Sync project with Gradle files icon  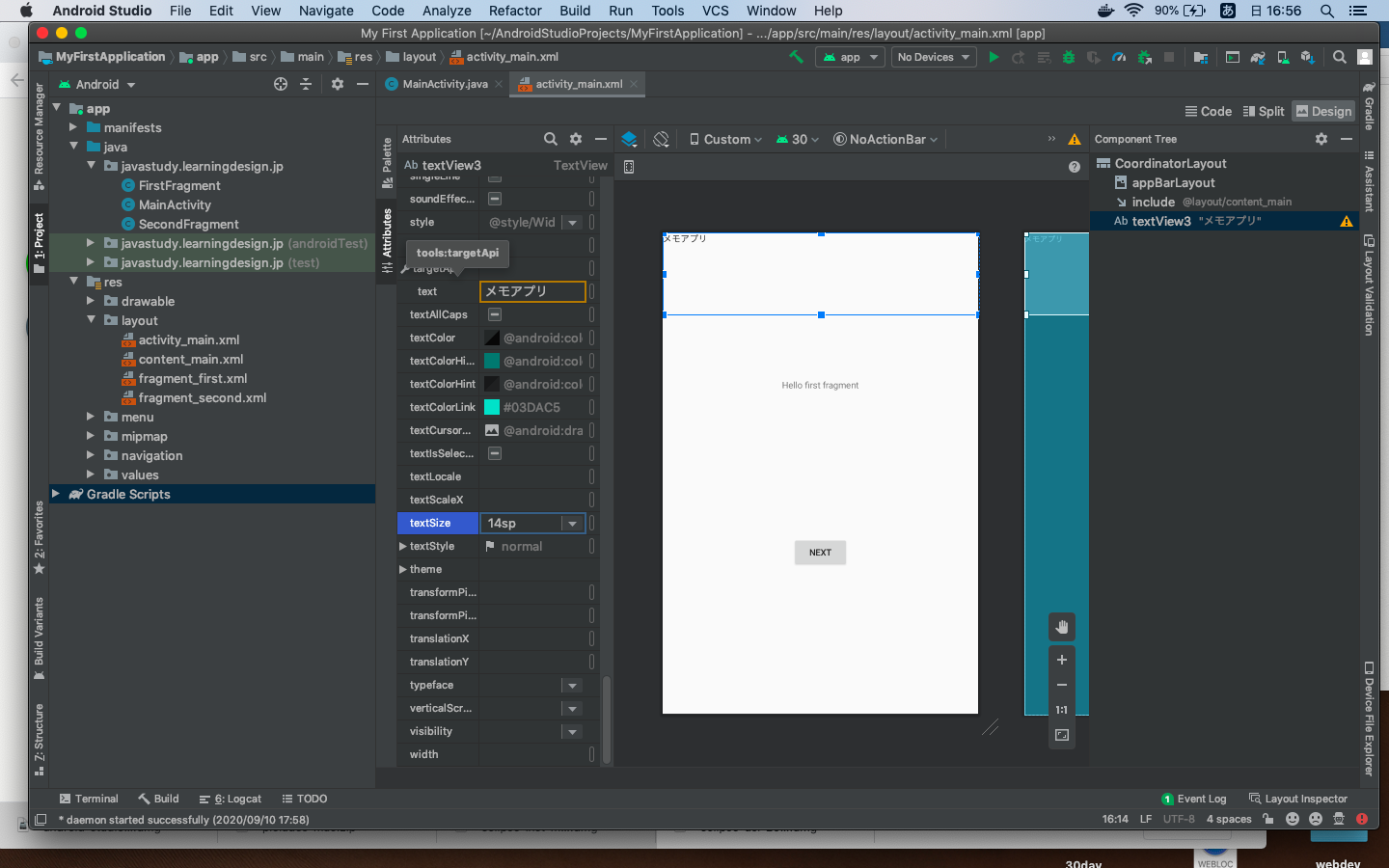[x=1258, y=57]
